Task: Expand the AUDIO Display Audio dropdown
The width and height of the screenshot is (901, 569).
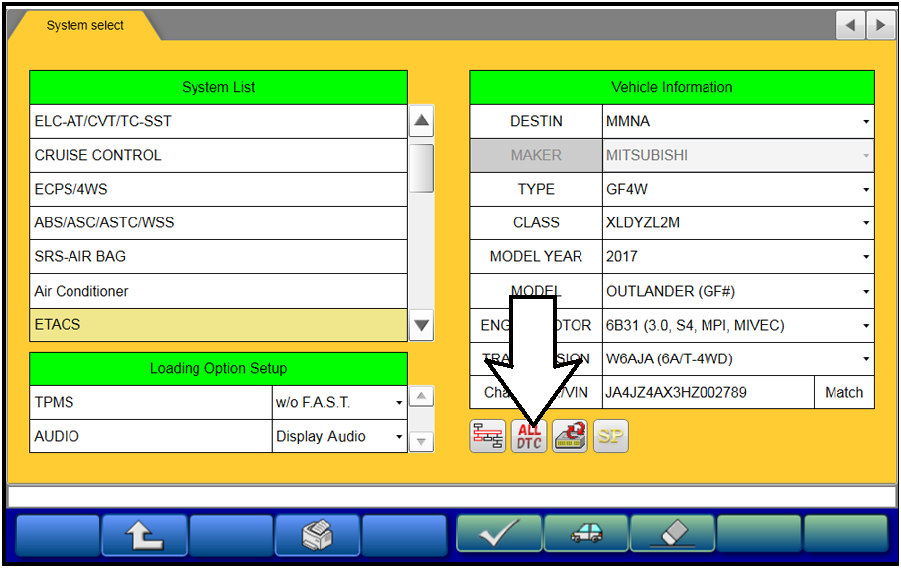Action: (x=339, y=437)
